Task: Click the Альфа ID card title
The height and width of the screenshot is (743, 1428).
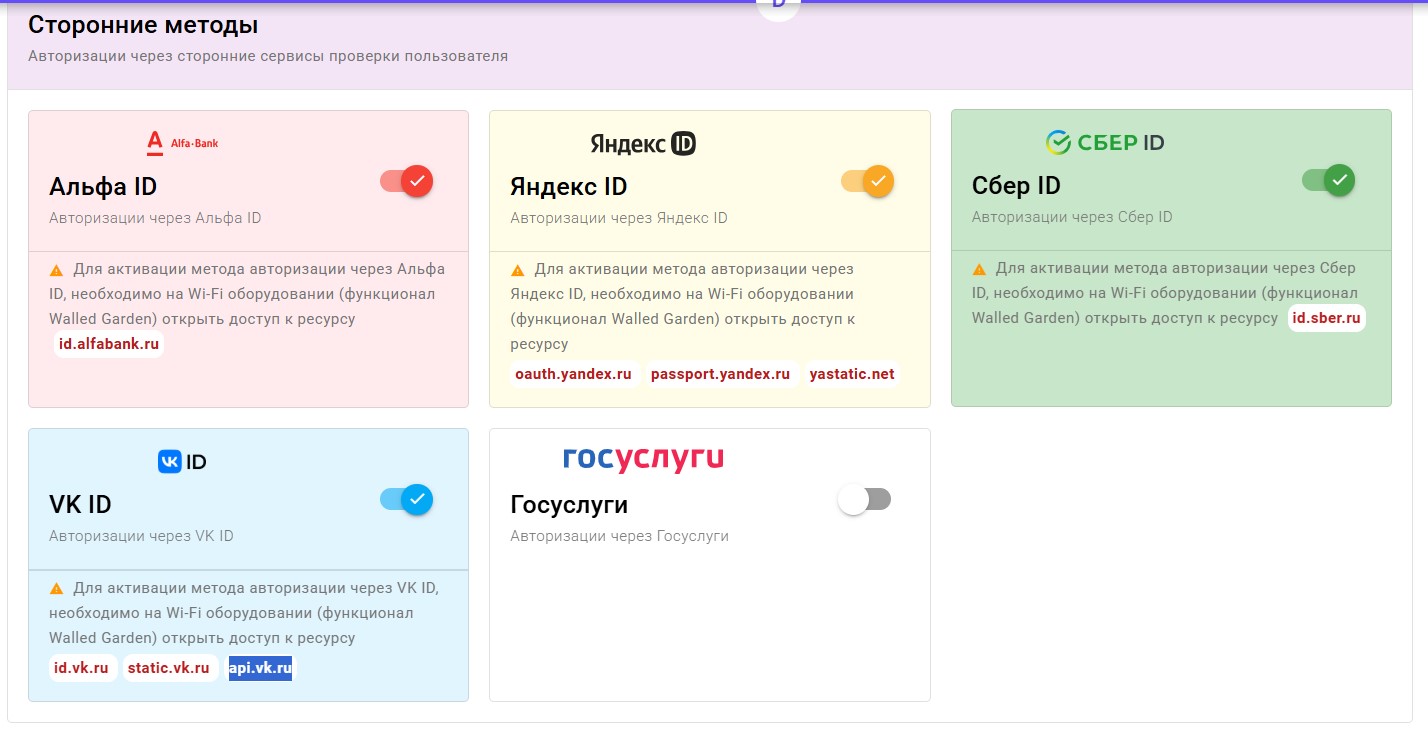Action: coord(103,187)
